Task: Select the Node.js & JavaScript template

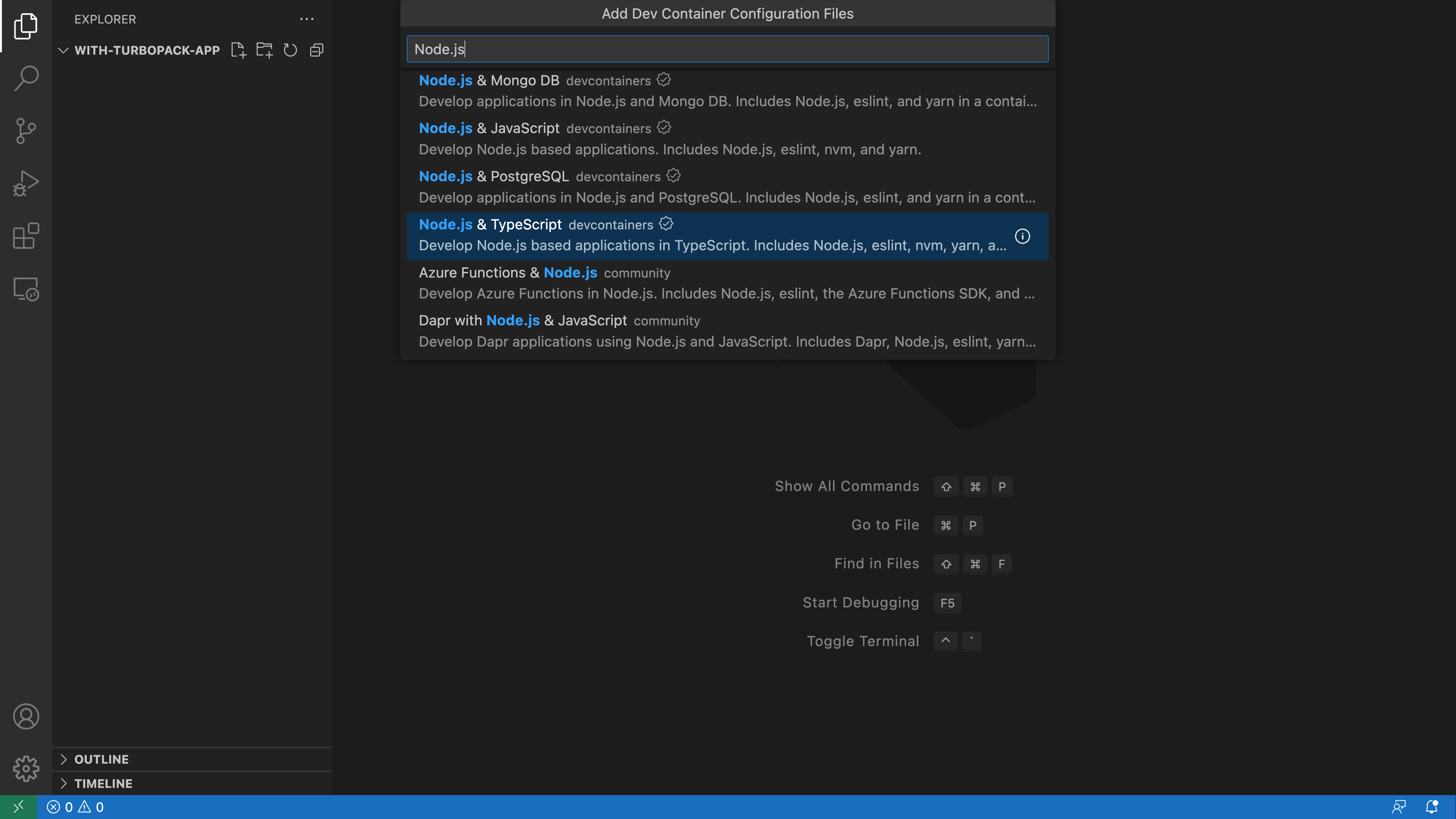Action: pos(728,139)
